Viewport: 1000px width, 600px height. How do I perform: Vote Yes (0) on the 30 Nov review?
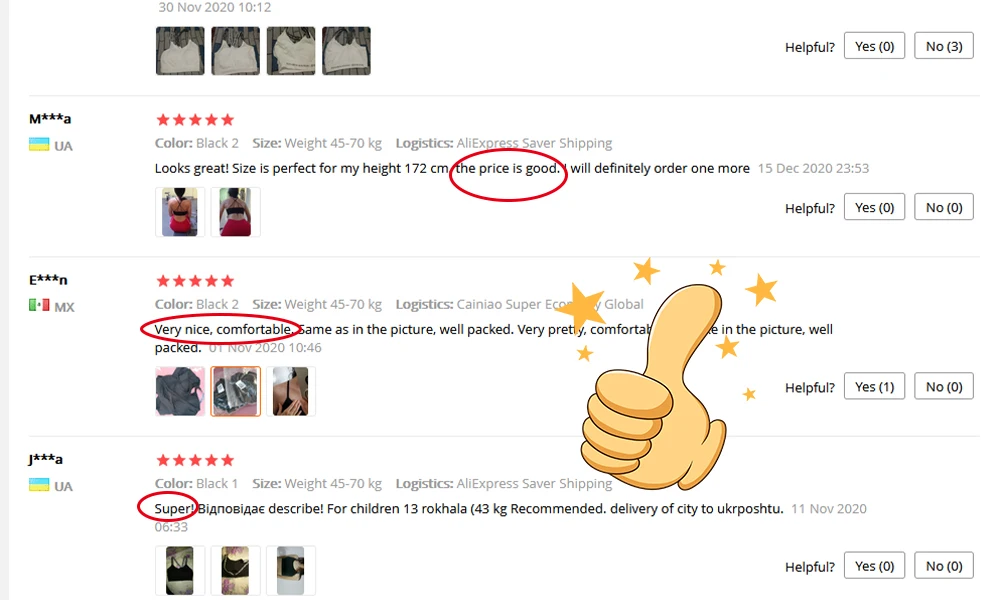point(874,46)
